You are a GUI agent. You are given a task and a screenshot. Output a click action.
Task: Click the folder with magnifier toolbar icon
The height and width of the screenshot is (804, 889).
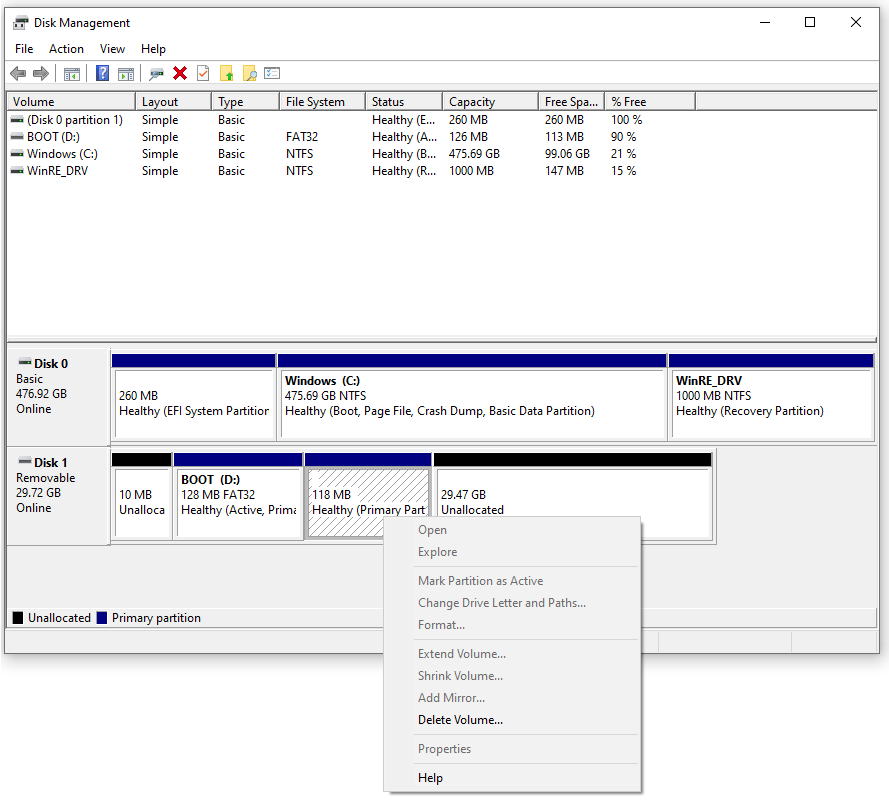point(249,73)
